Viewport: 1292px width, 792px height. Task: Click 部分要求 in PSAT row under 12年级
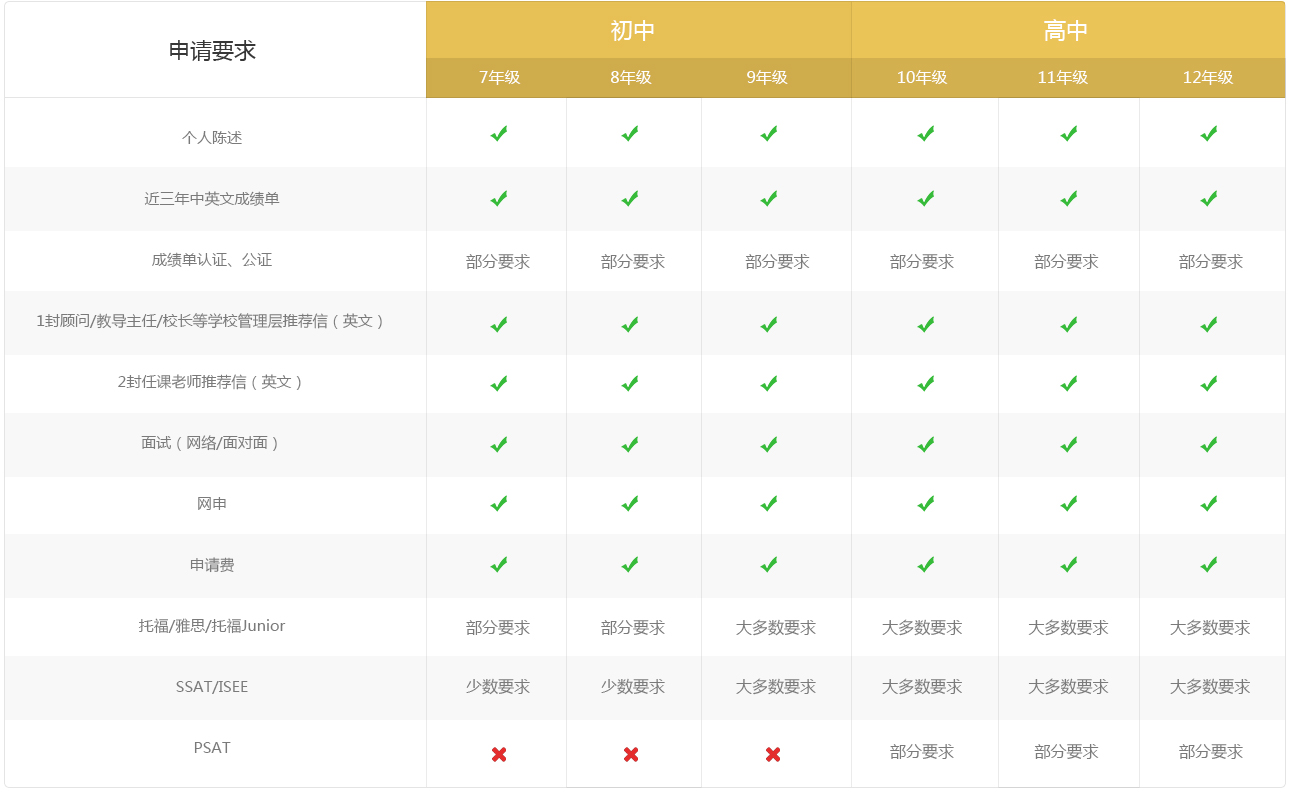[x=1211, y=752]
